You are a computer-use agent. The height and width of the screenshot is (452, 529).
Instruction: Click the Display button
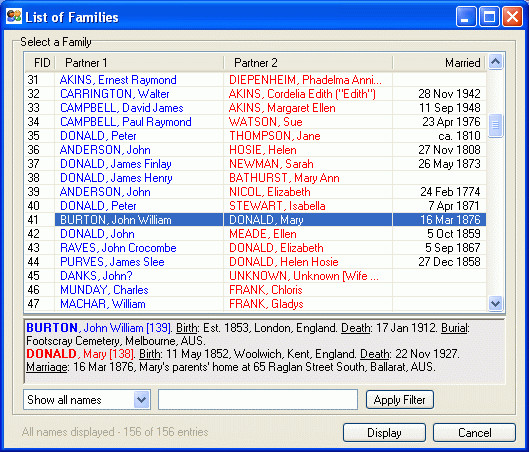[384, 432]
